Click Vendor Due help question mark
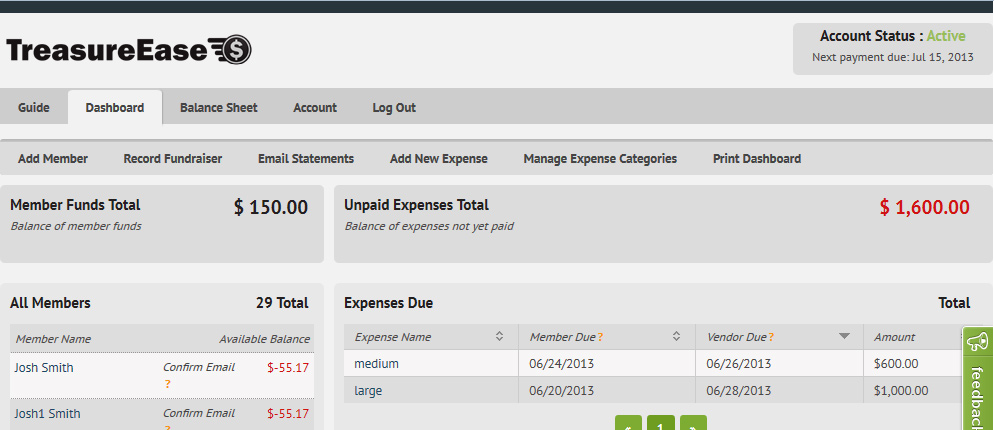Viewport: 994px width, 430px height. 771,338
